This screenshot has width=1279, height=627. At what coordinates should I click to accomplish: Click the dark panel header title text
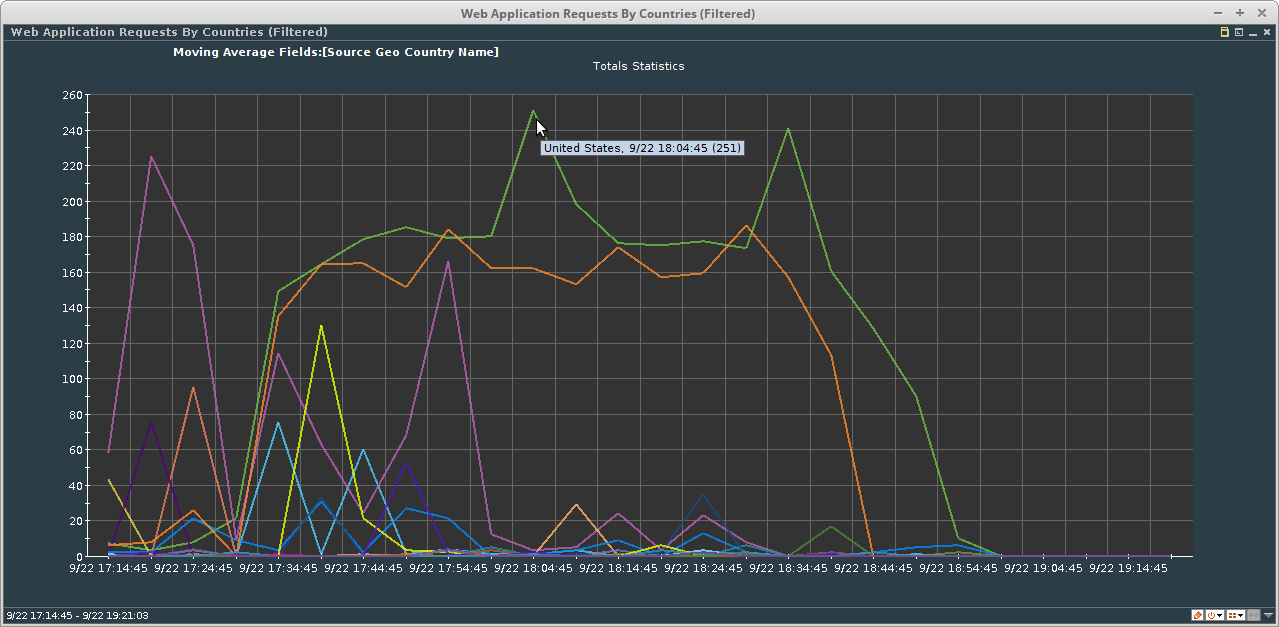(169, 32)
